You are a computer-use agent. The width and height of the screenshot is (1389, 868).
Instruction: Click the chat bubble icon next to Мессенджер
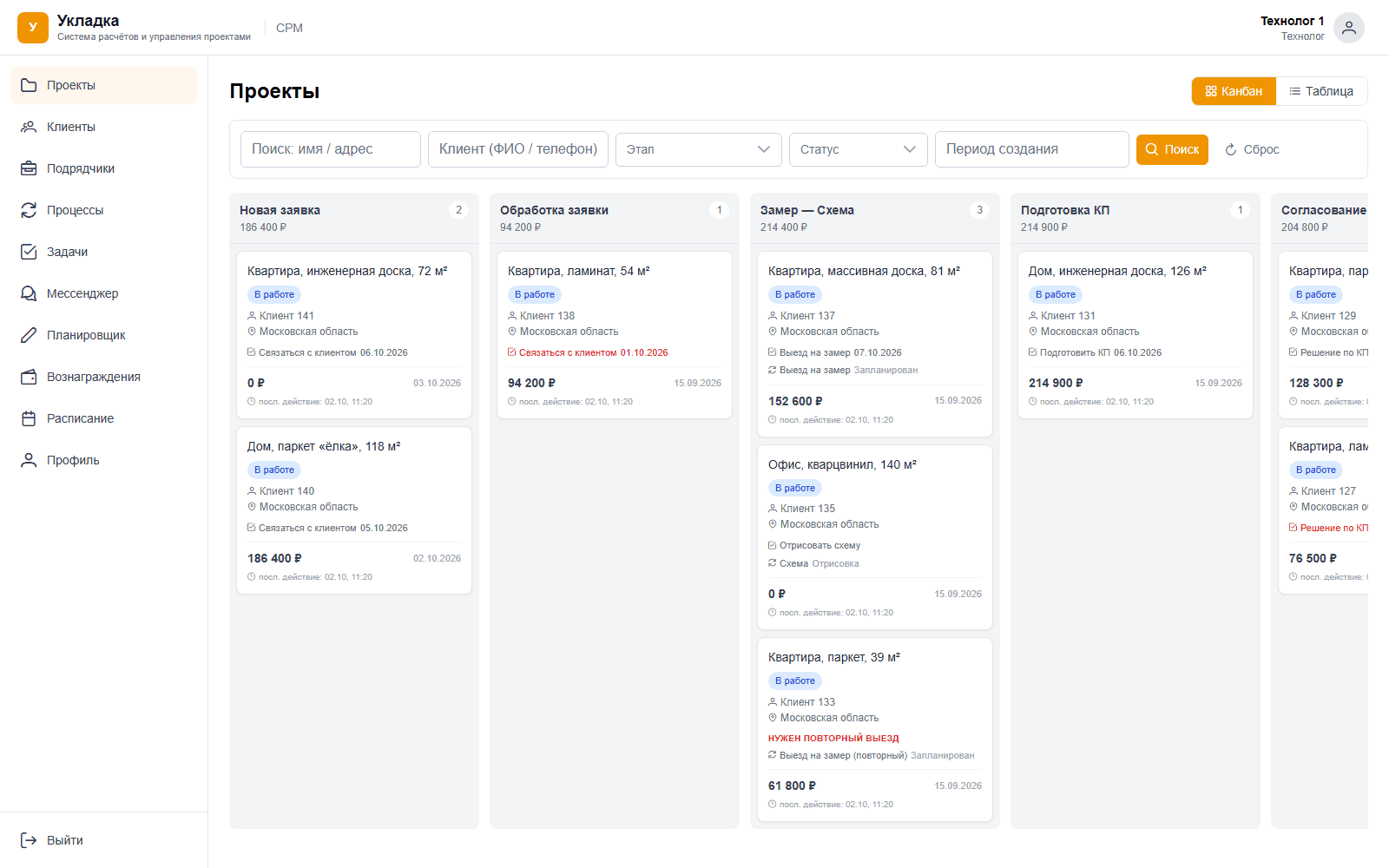(x=29, y=293)
